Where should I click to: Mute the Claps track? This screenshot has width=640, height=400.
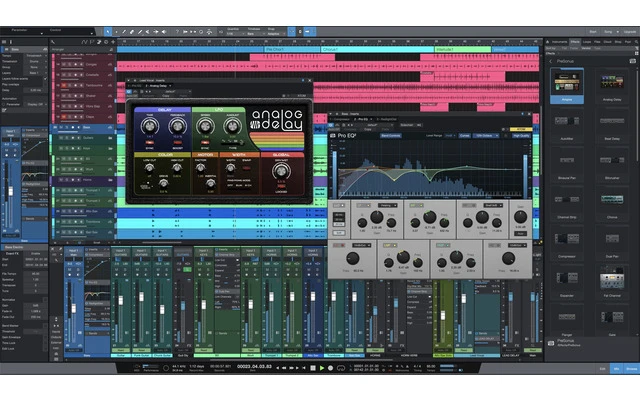[x=64, y=117]
